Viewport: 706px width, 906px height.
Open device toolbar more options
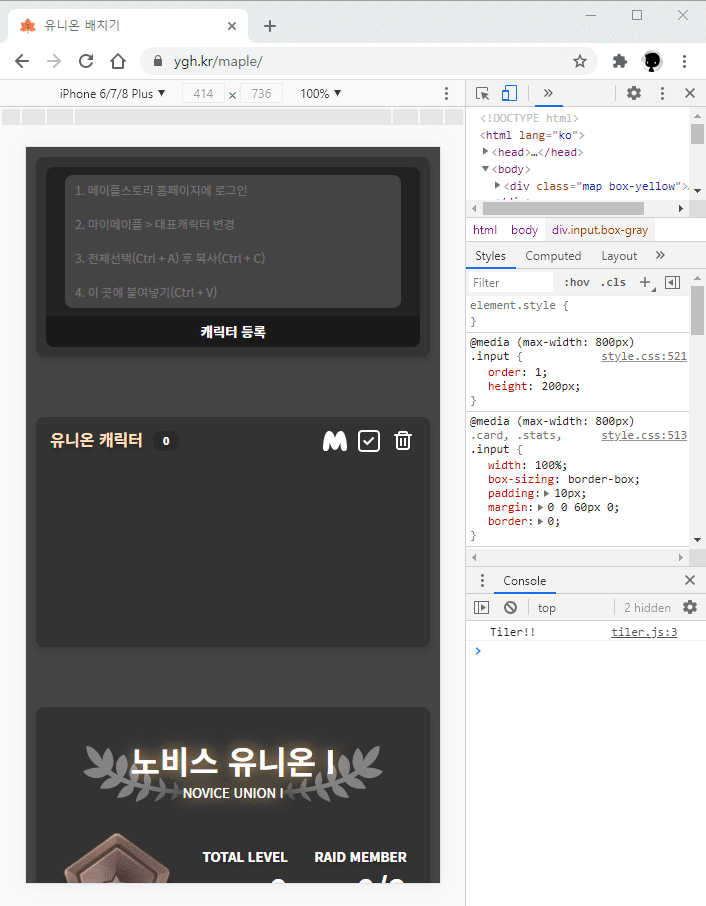point(446,94)
